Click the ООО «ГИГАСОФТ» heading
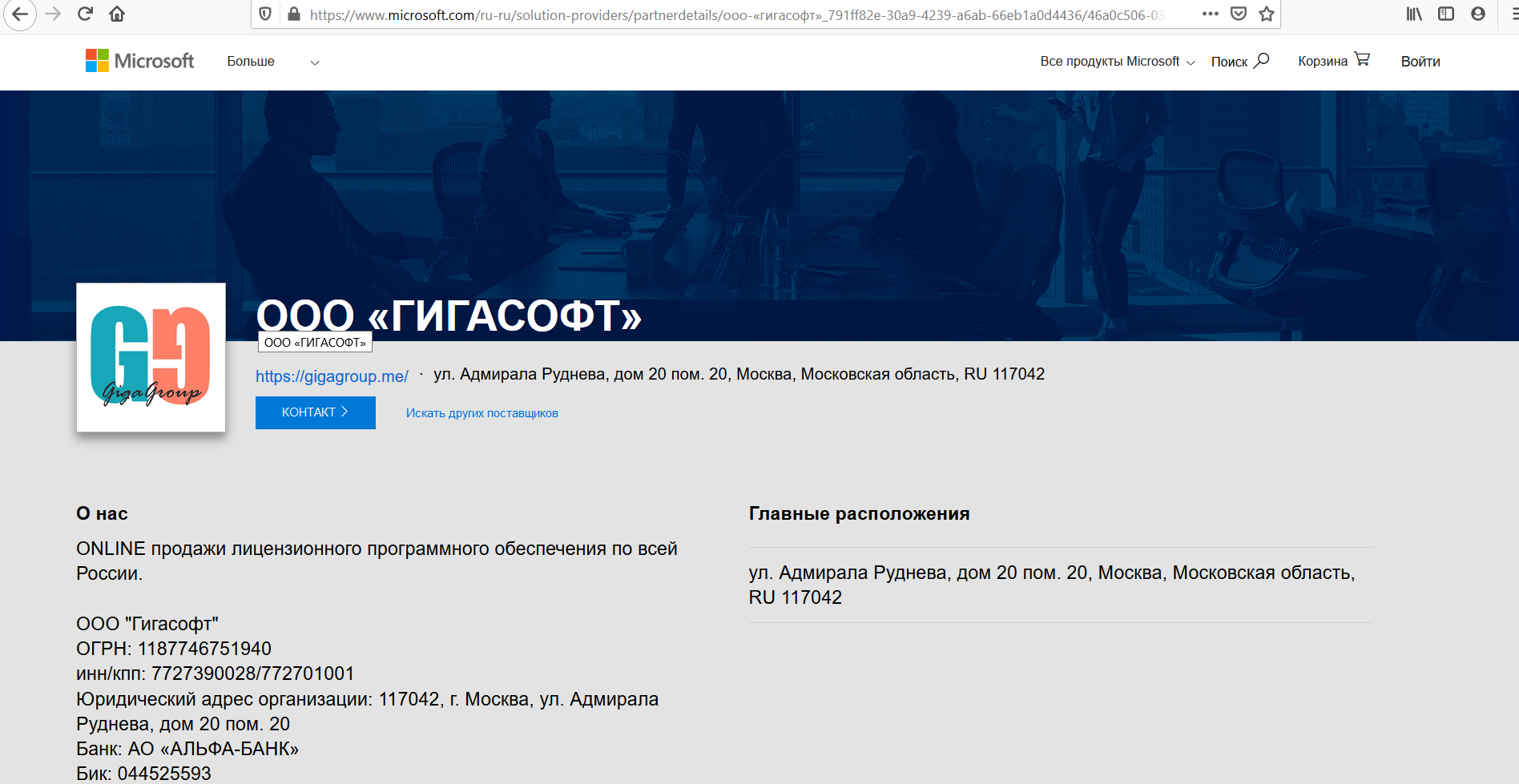Viewport: 1519px width, 784px height. (449, 315)
